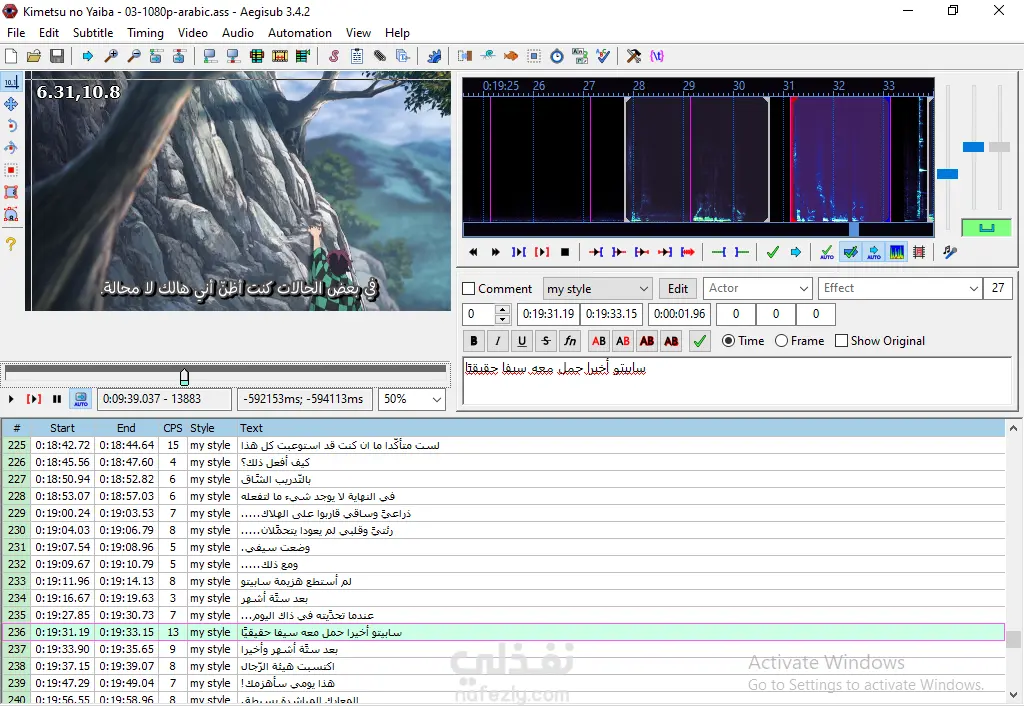Screen dimensions: 1024x706
Task: Select the Frame radio button
Action: pyautogui.click(x=781, y=341)
